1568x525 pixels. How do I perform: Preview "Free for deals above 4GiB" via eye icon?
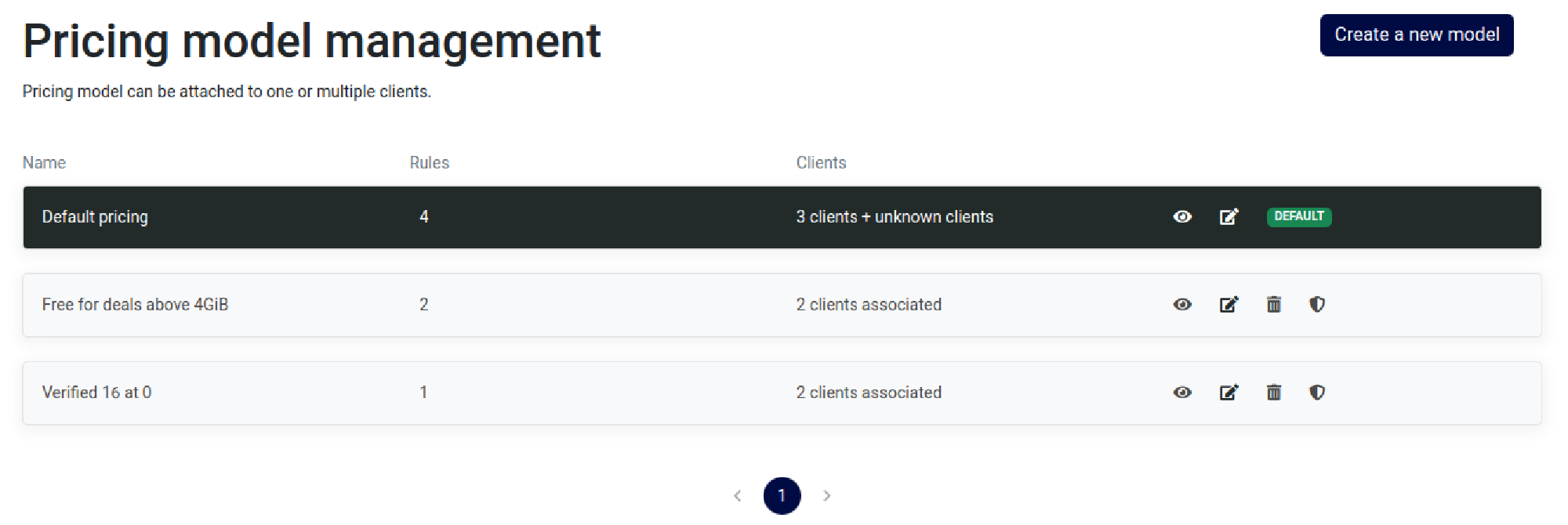pos(1182,305)
